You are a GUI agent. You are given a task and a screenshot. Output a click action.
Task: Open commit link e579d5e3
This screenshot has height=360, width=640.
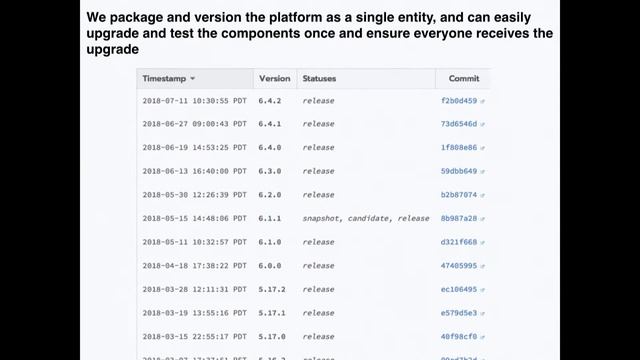(459, 313)
